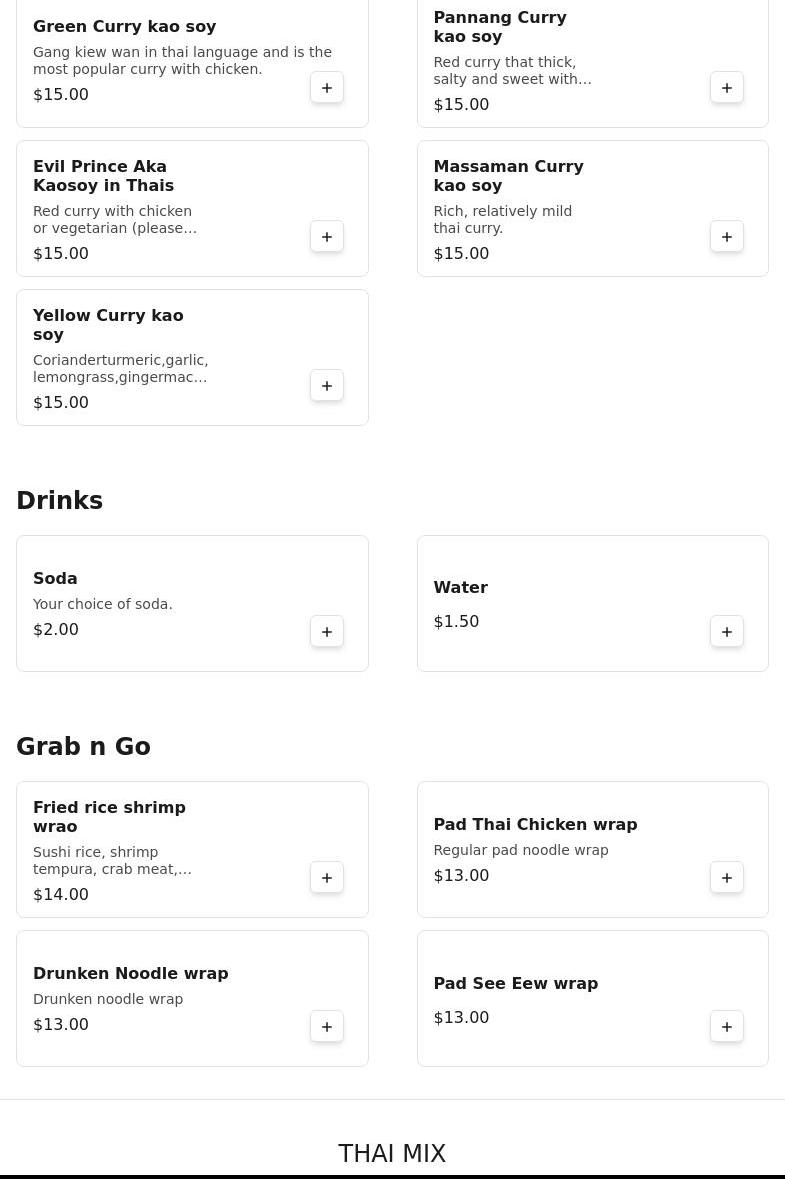Viewport: 785px width, 1179px height.
Task: Select the Yellow Curry kao soy title
Action: (x=108, y=325)
